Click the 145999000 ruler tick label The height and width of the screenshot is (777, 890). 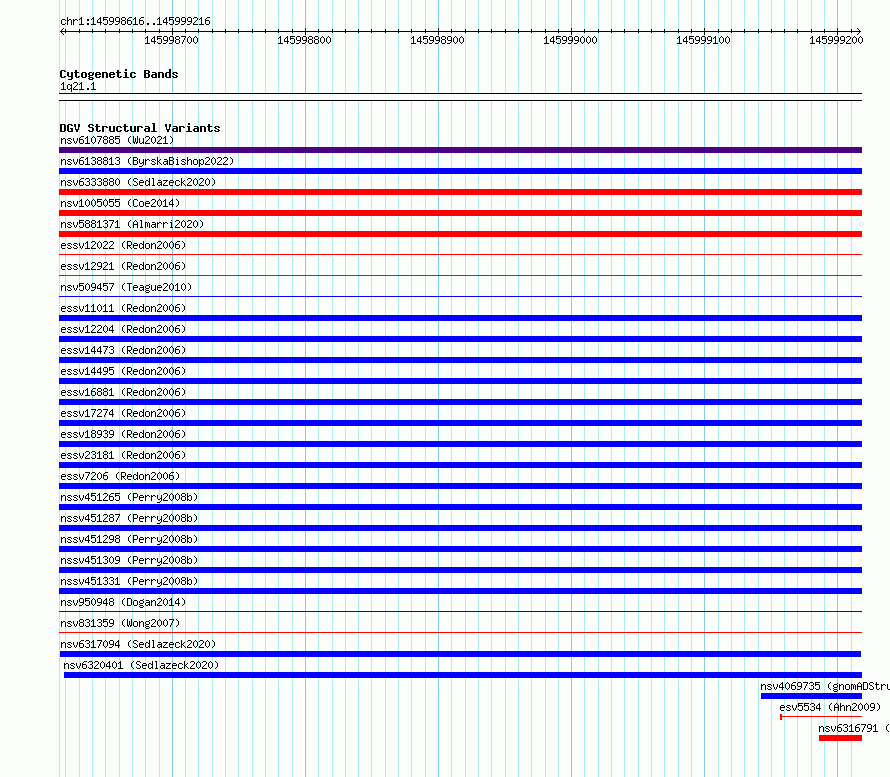pos(570,40)
